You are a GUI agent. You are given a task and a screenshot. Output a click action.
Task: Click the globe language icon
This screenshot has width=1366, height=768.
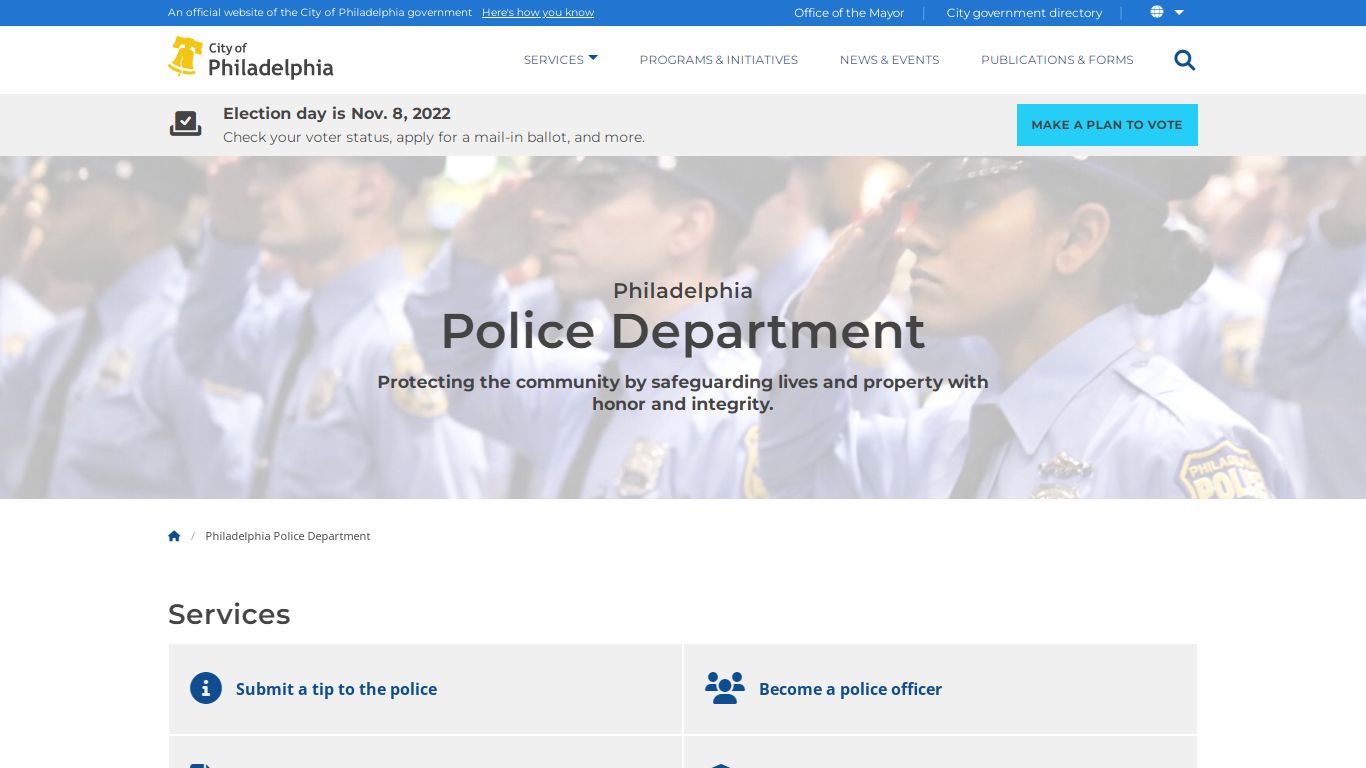pos(1157,12)
